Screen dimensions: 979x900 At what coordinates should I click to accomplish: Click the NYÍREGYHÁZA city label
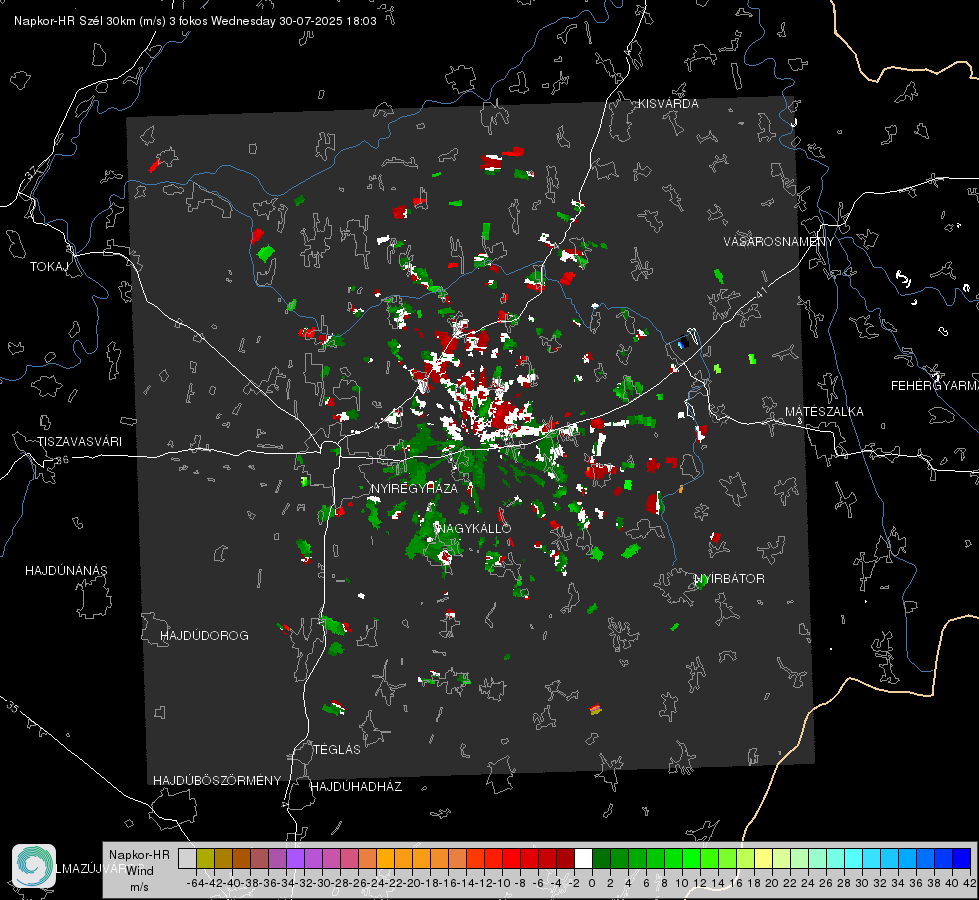[x=414, y=488]
